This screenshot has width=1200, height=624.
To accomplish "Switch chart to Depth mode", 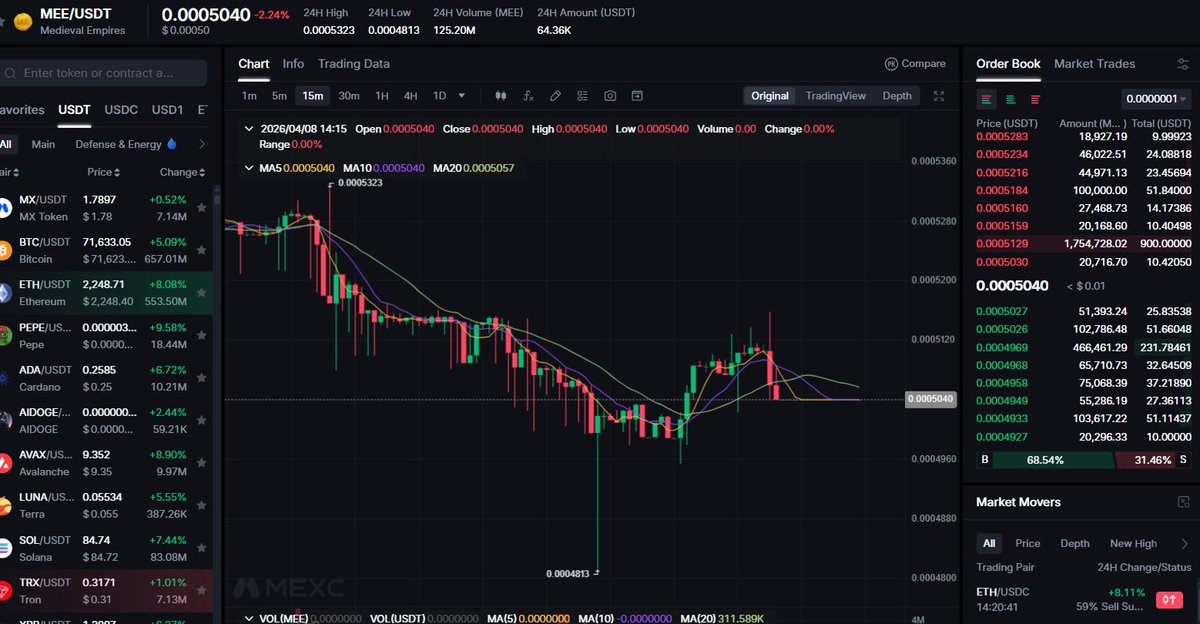I will point(897,96).
